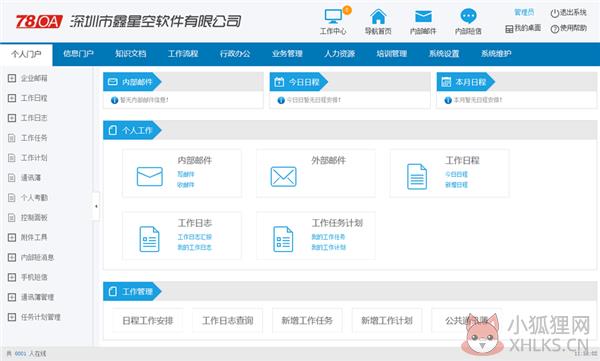Click 暂无内部邮件信息 notice text
Image resolution: width=600 pixels, height=361 pixels.
pos(144,100)
